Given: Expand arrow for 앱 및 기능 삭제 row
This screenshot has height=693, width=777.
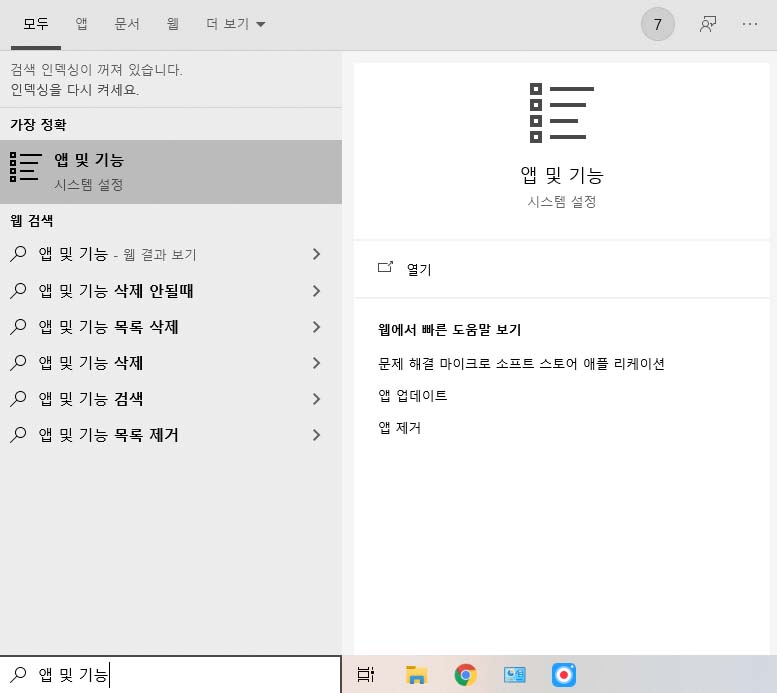Looking at the screenshot, I should point(317,363).
